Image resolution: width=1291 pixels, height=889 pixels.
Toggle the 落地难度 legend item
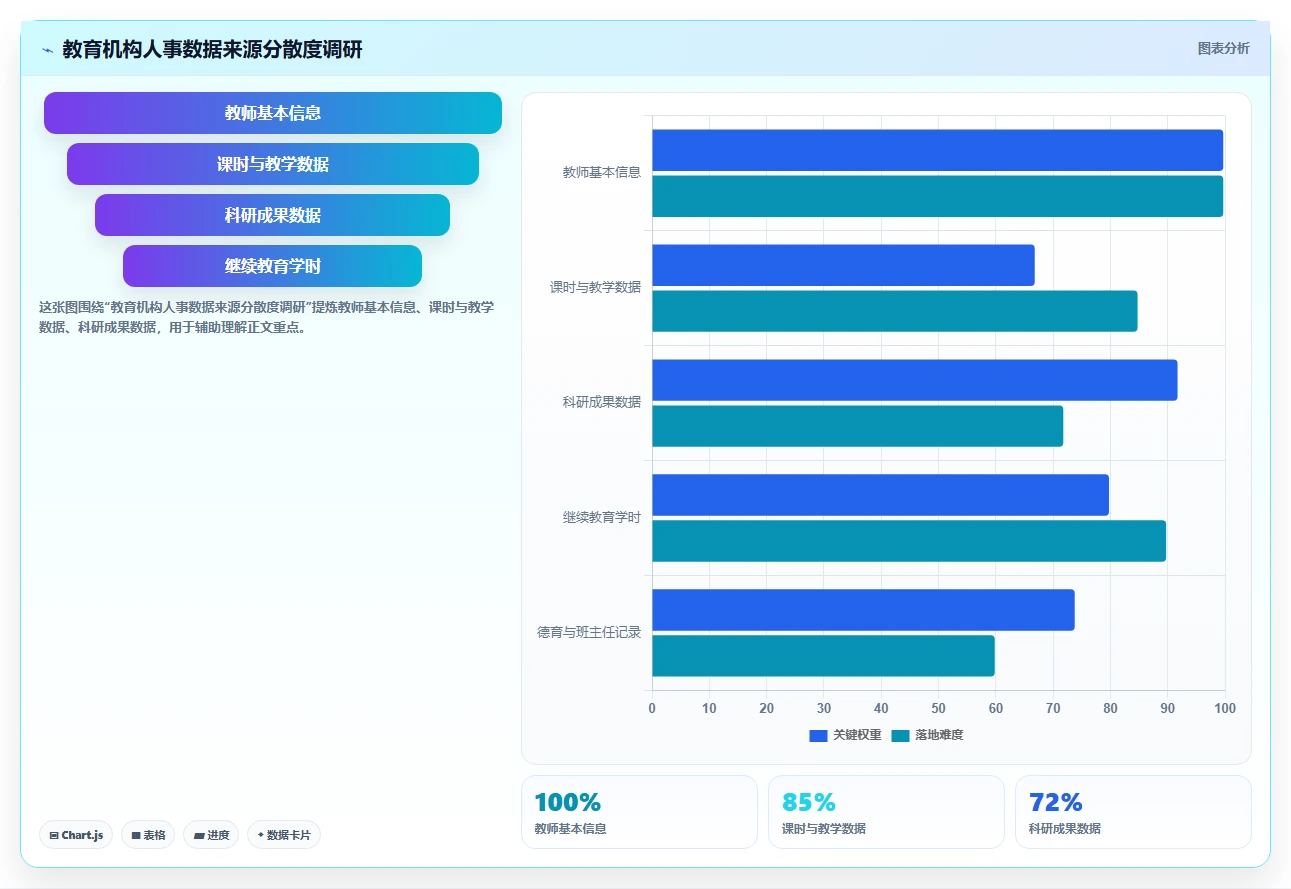click(x=927, y=735)
